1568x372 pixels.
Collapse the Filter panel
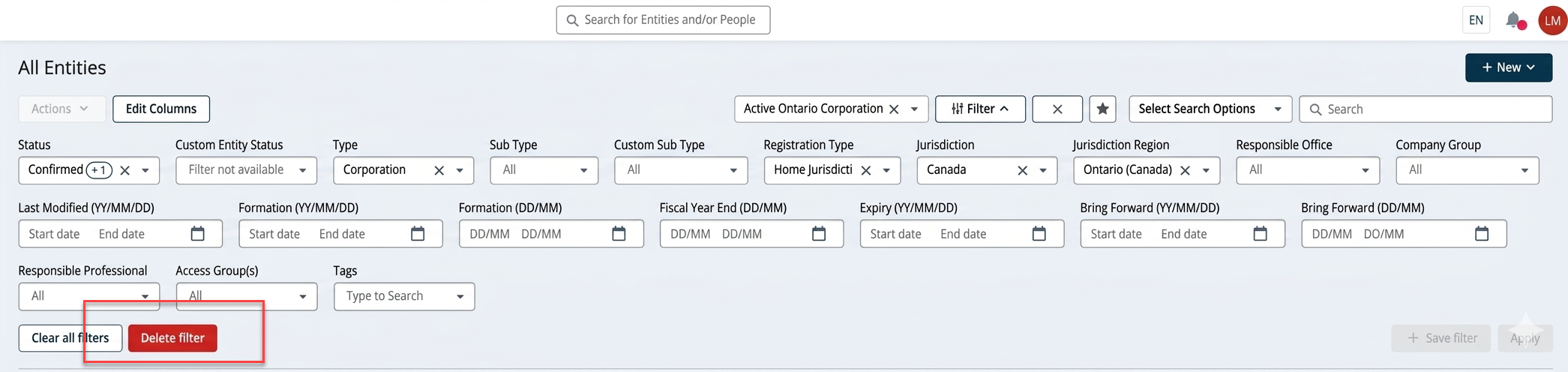click(x=980, y=109)
